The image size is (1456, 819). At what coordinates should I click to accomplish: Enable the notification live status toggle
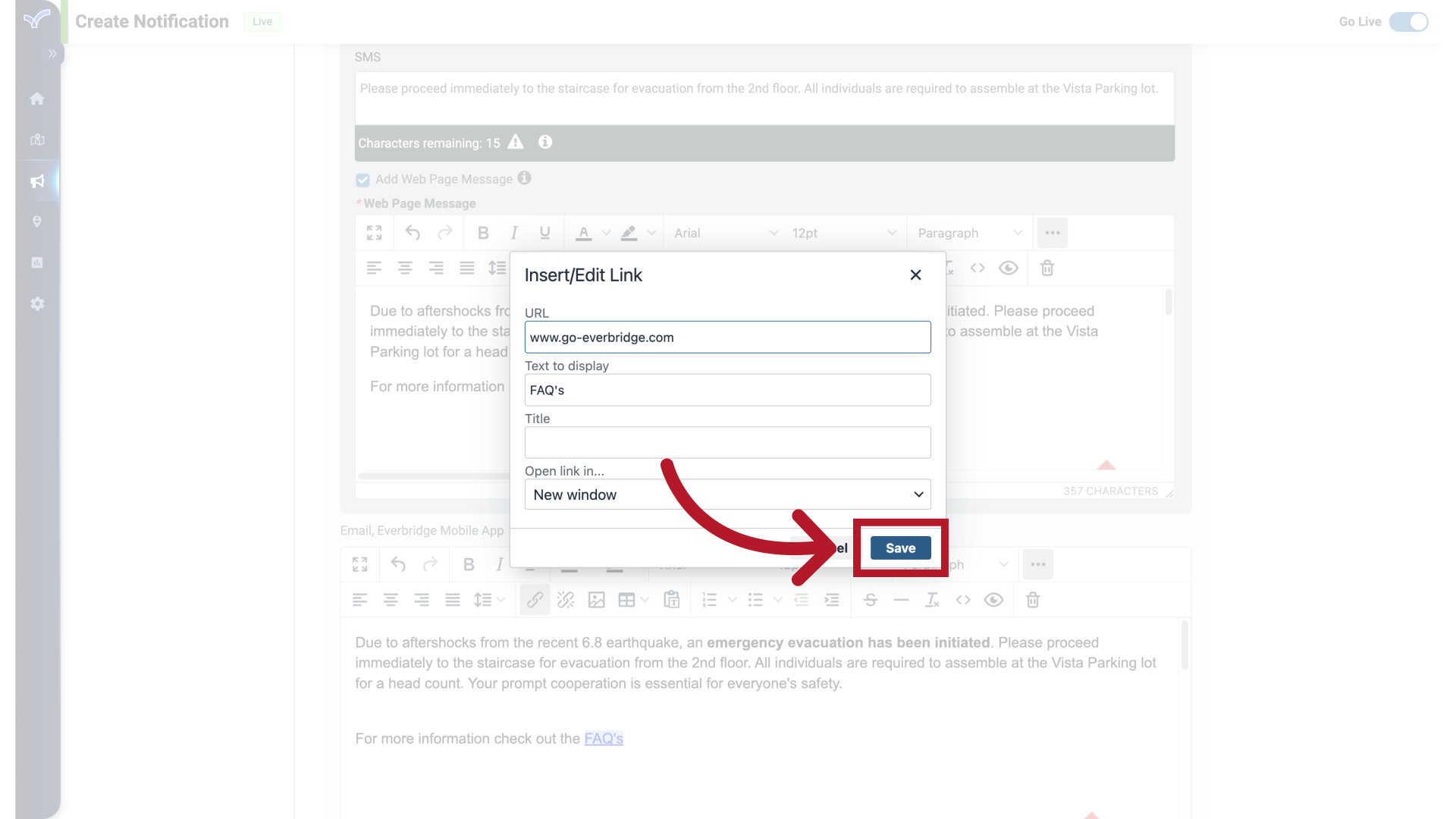tap(1411, 21)
